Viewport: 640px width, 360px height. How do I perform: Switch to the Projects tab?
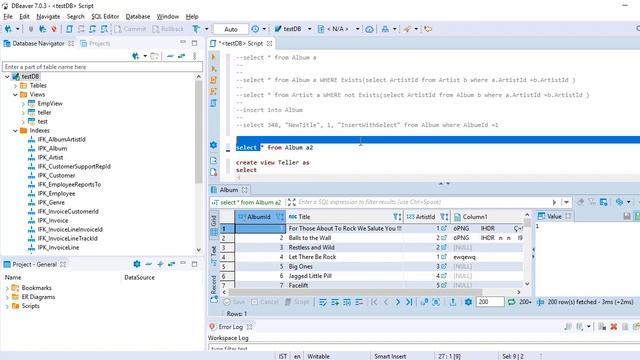click(95, 43)
